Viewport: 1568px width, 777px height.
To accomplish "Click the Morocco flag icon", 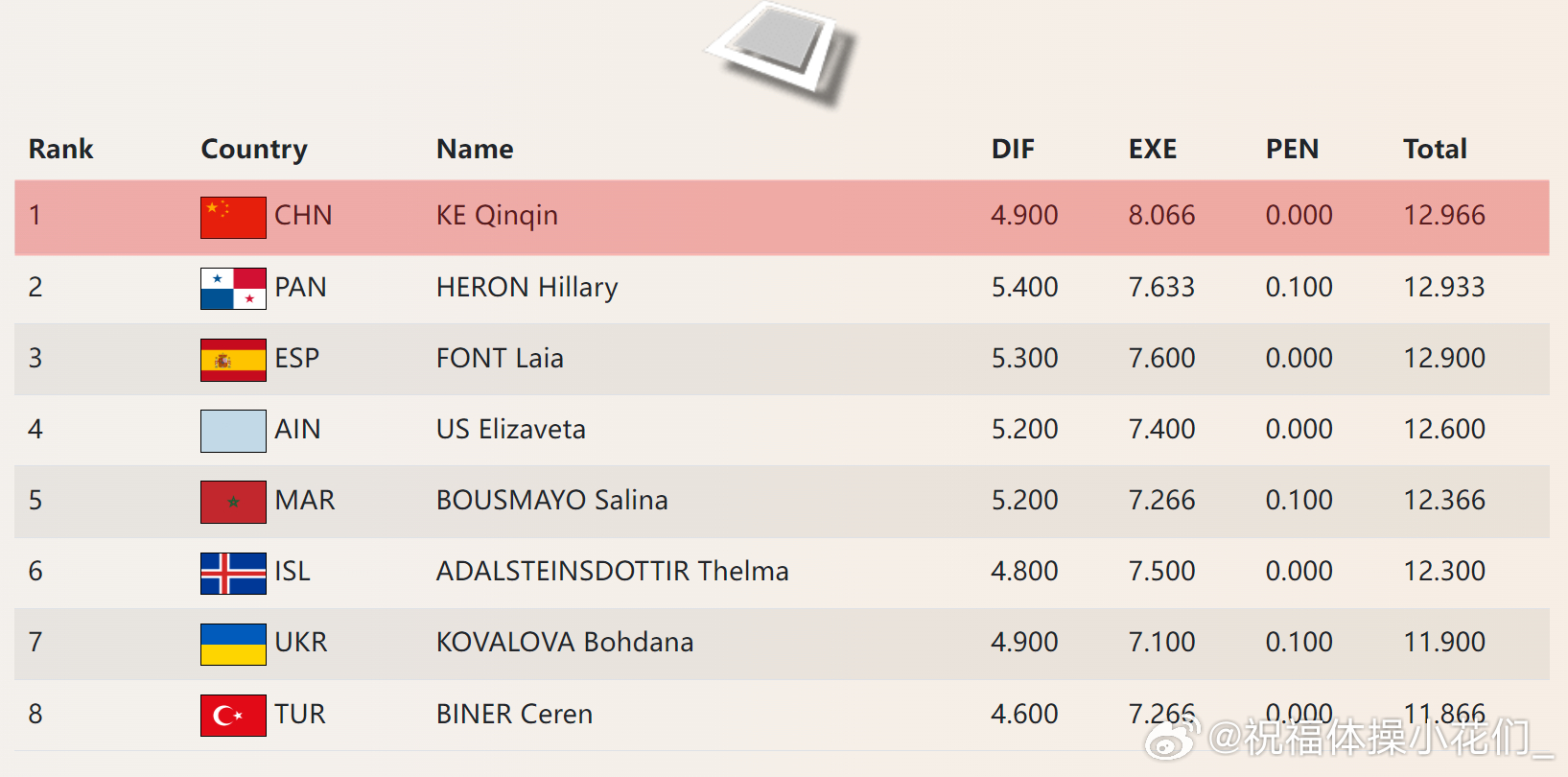I will tap(233, 502).
